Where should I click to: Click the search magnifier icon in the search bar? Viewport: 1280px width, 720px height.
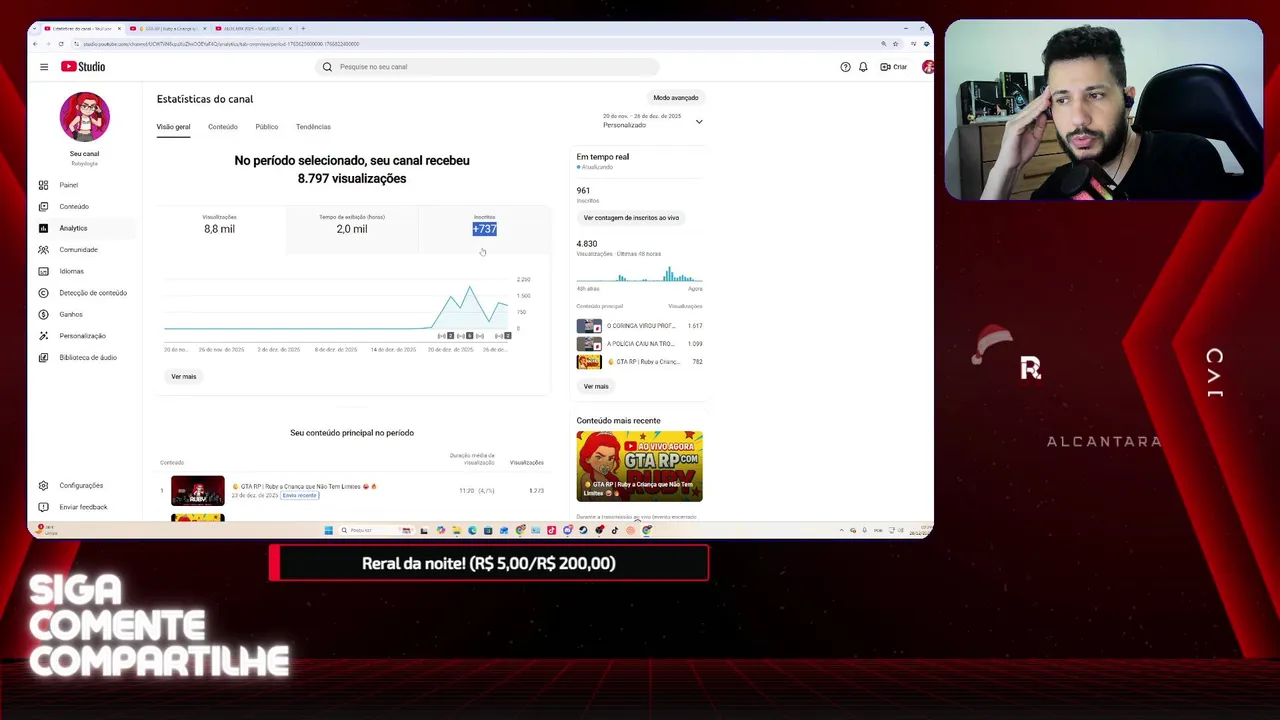point(327,67)
